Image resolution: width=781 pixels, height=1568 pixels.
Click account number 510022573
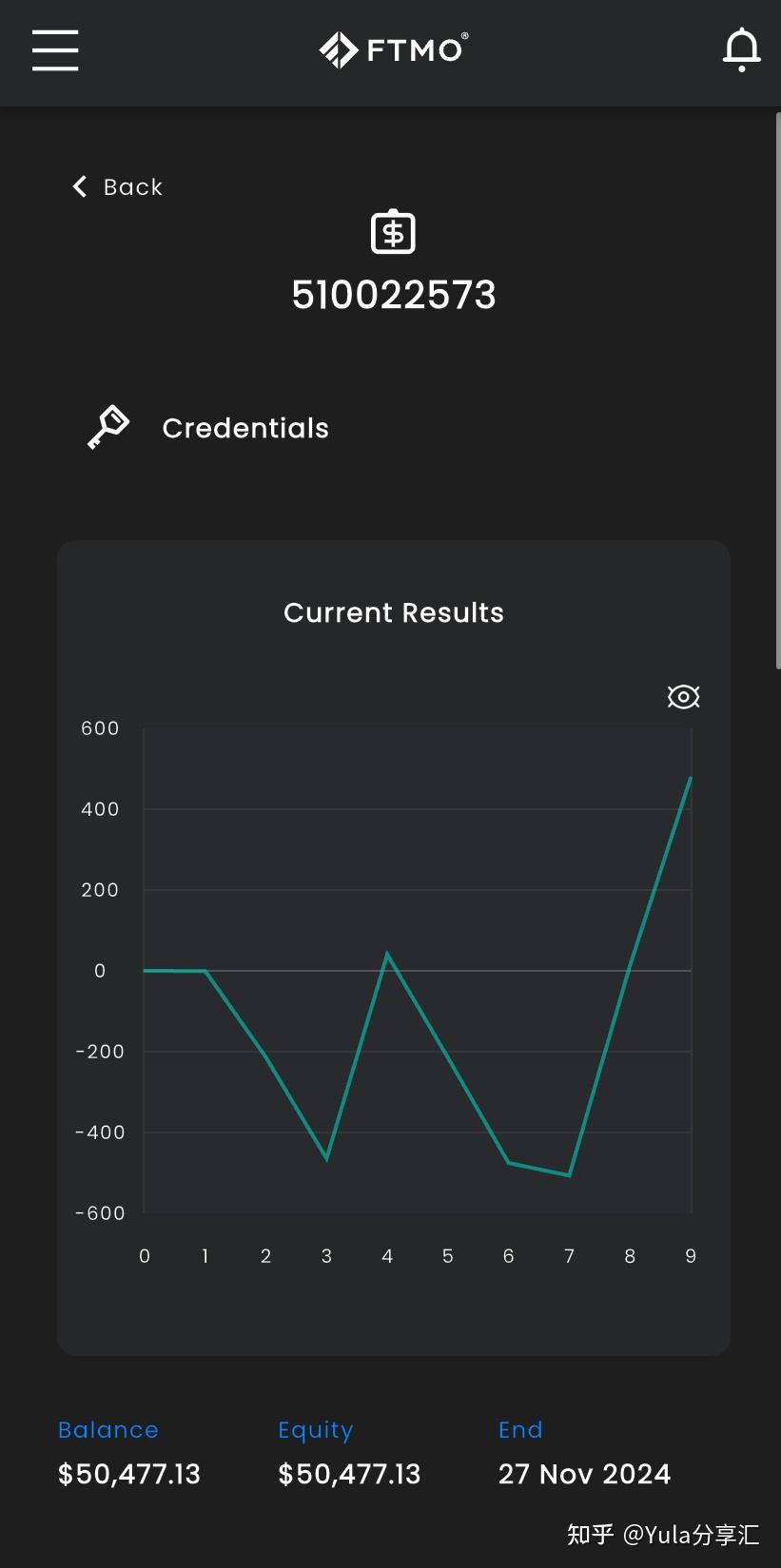tap(393, 296)
